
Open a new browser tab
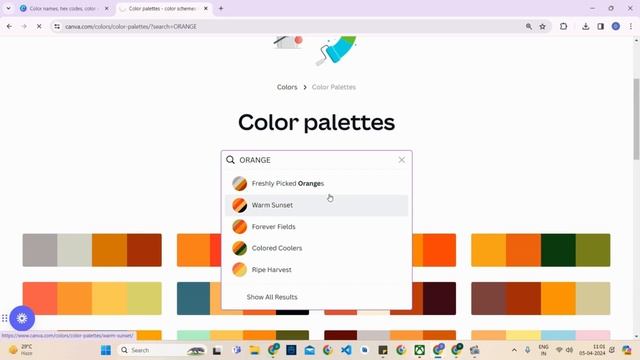pyautogui.click(x=221, y=8)
